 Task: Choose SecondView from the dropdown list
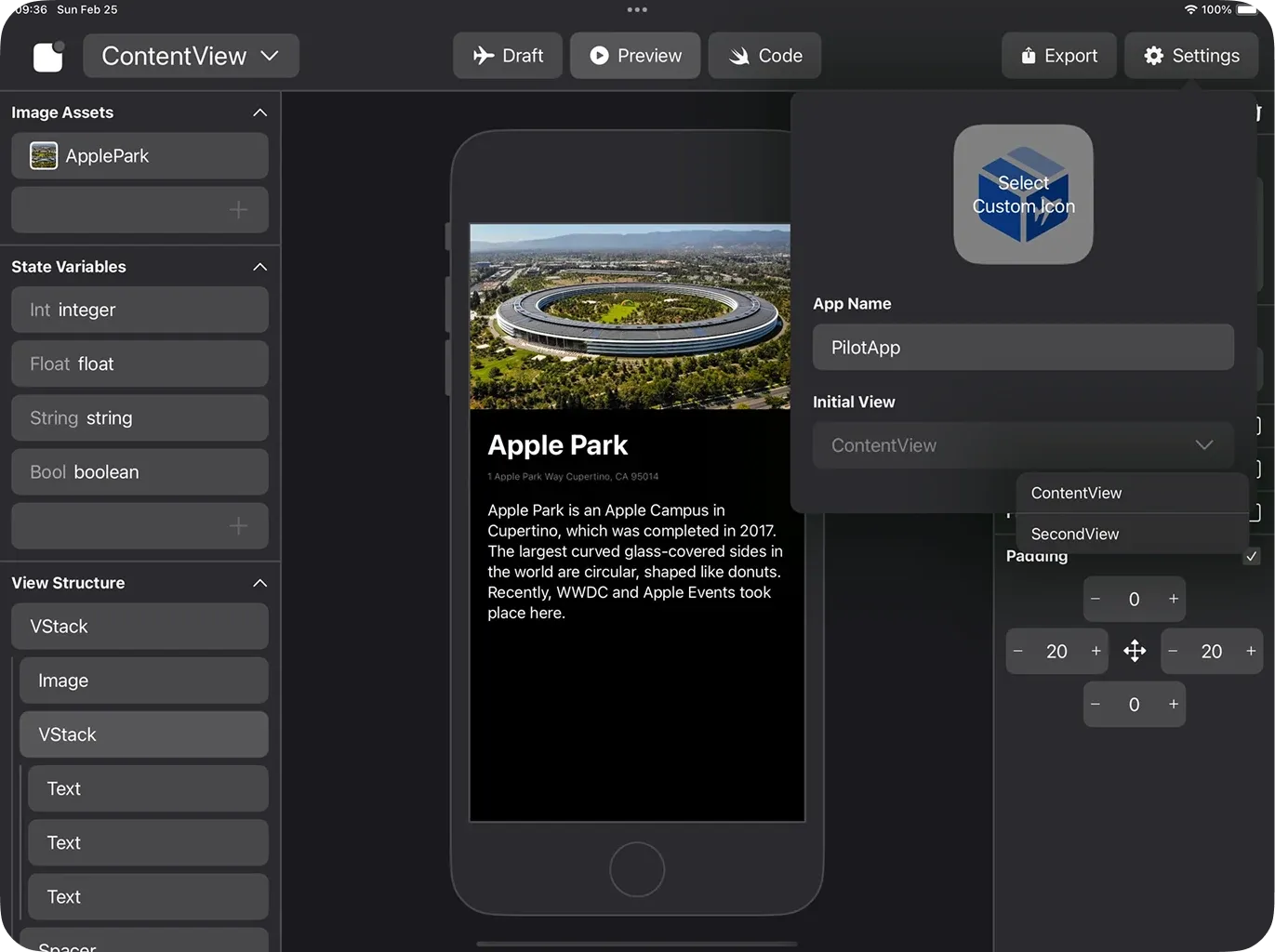click(1132, 534)
